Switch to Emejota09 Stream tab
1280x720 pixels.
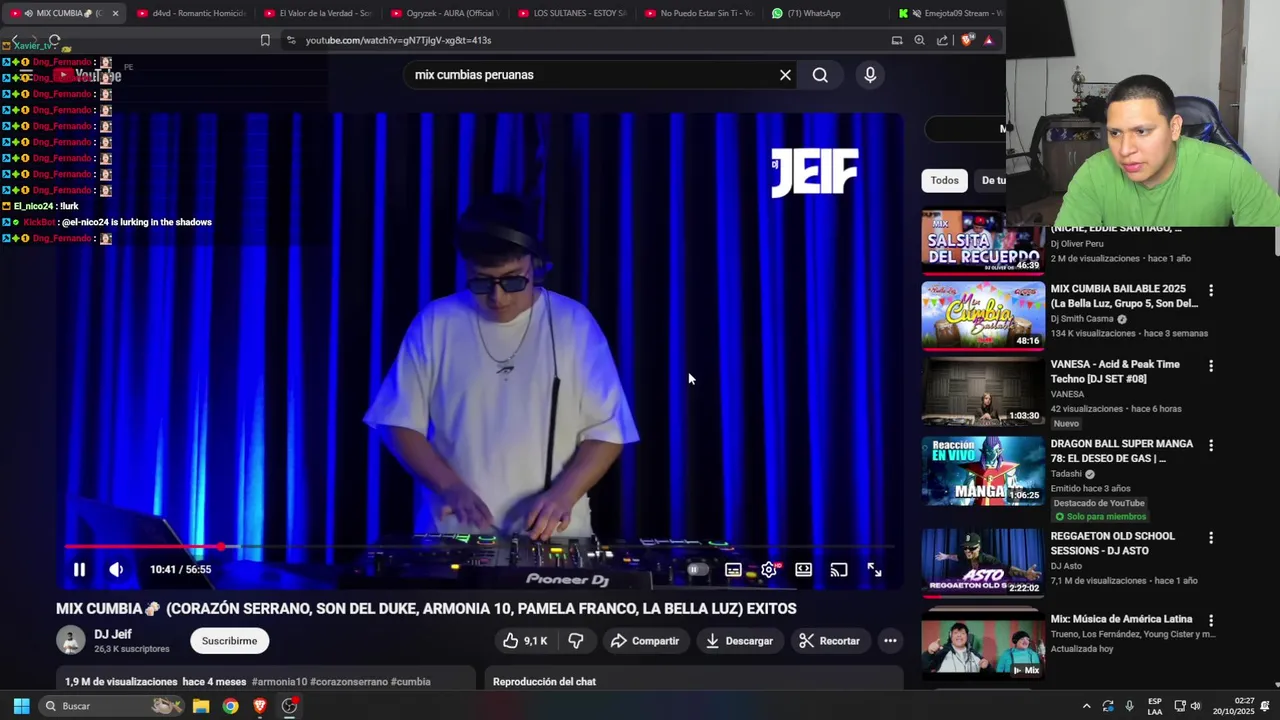pos(950,13)
